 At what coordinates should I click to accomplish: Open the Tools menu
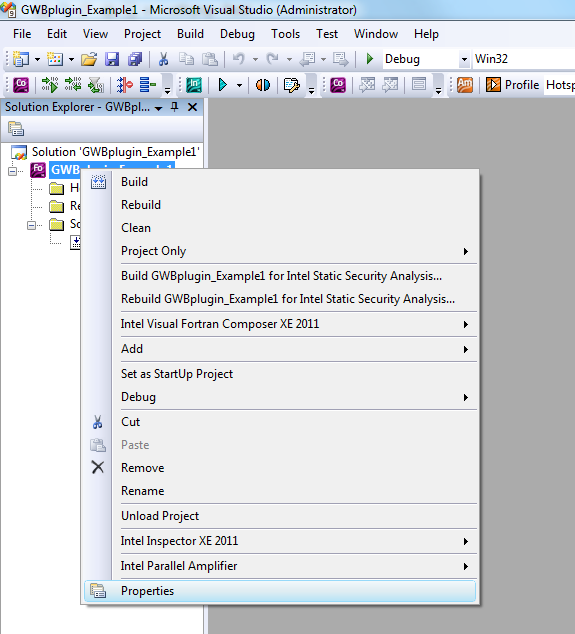285,34
